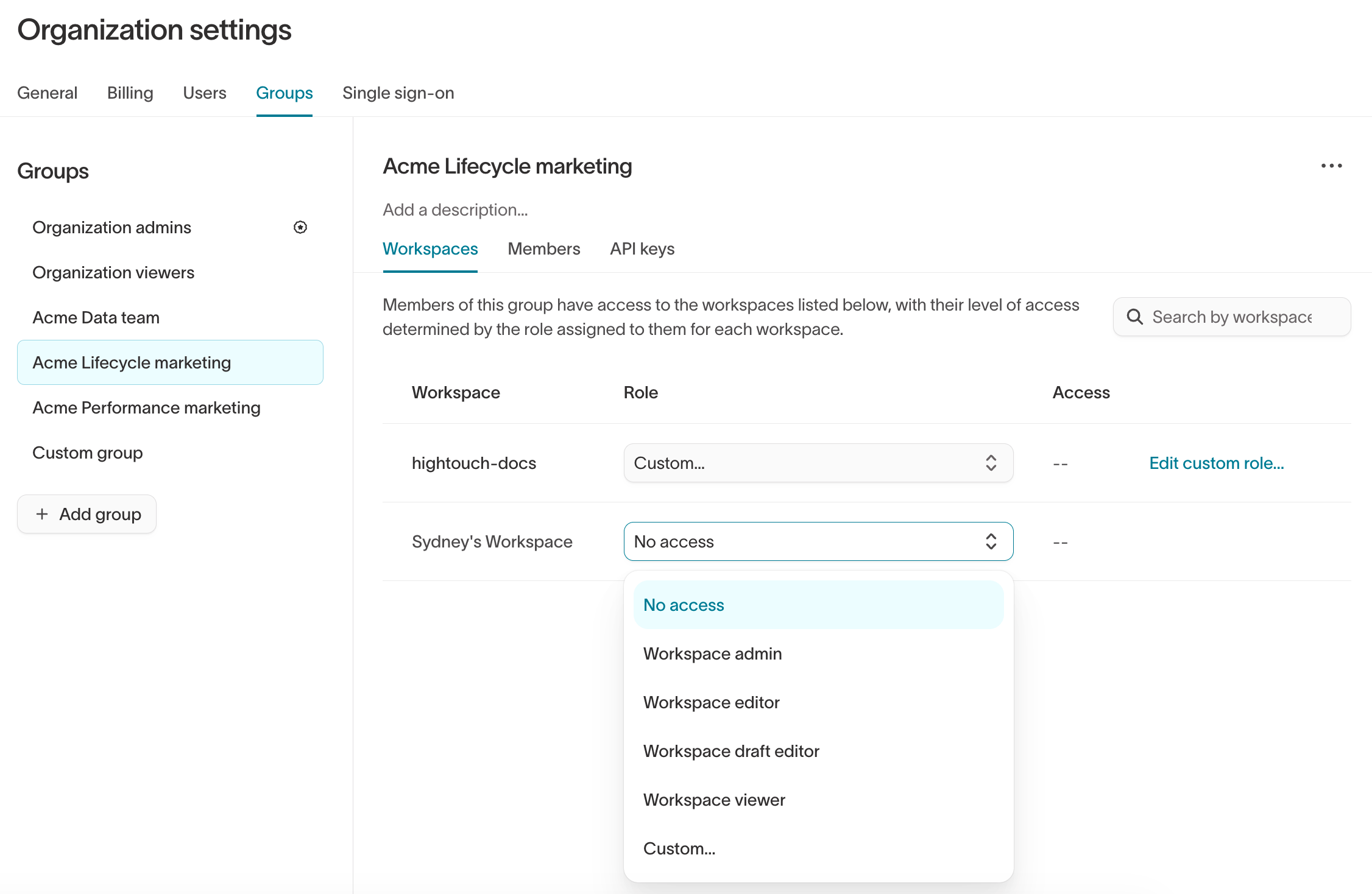Choose Workspace editor role option
Viewport: 1372px width, 894px height.
pyautogui.click(x=818, y=702)
